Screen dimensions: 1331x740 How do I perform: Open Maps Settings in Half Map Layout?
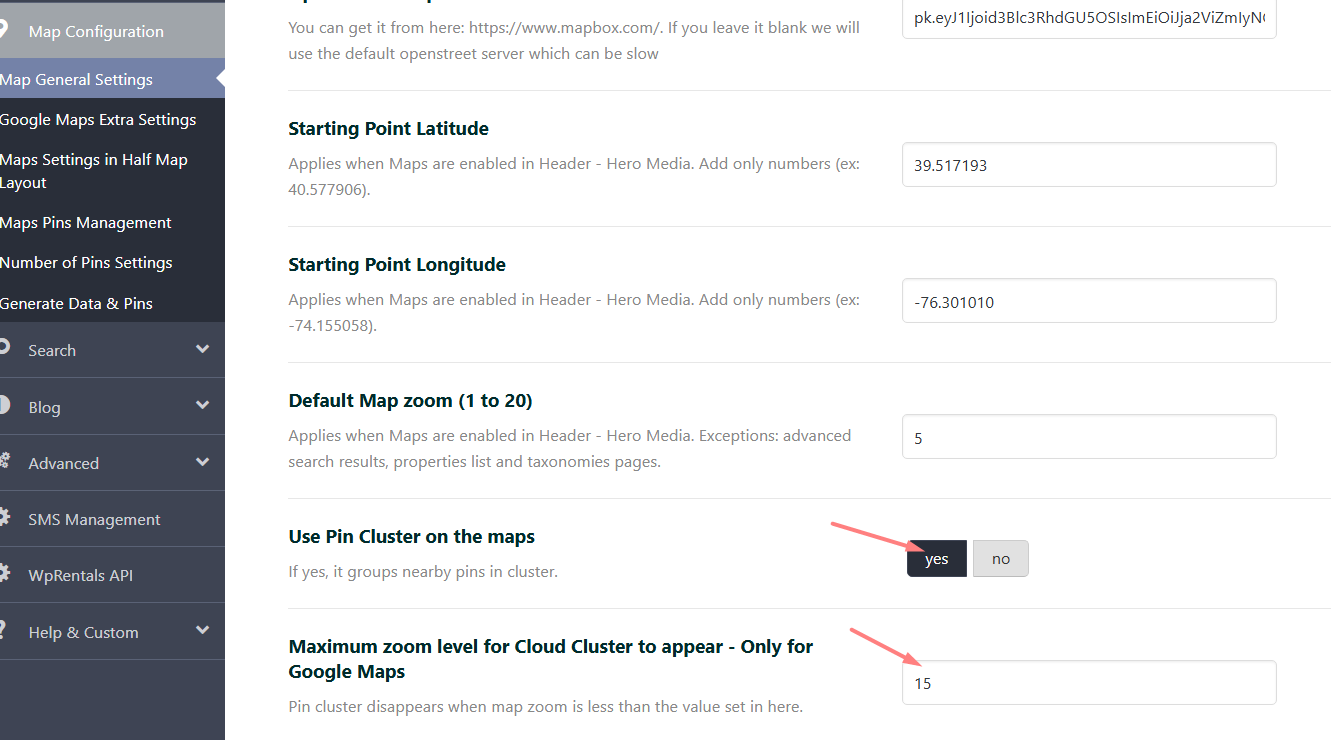tap(94, 171)
